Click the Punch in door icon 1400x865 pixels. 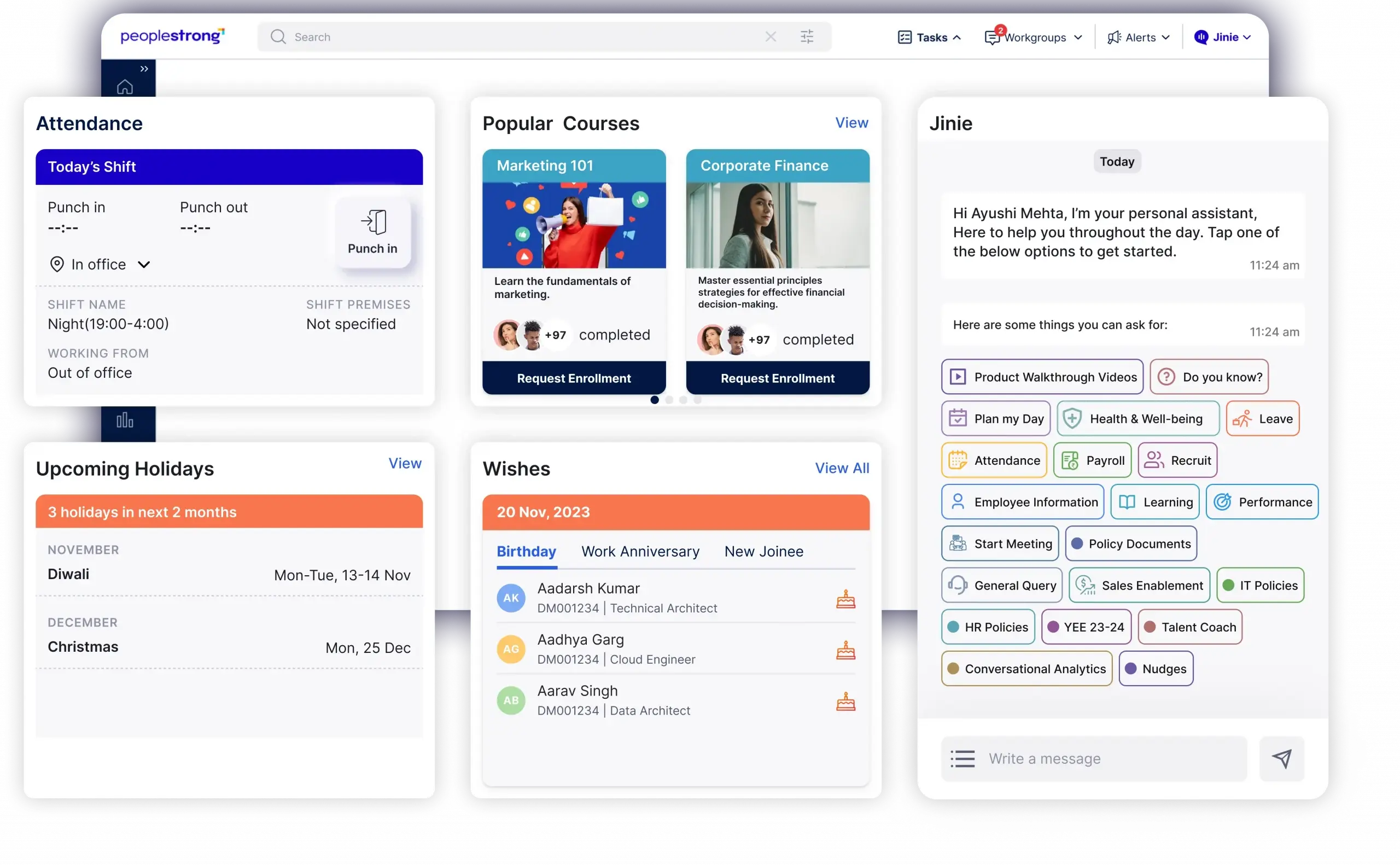coord(373,223)
